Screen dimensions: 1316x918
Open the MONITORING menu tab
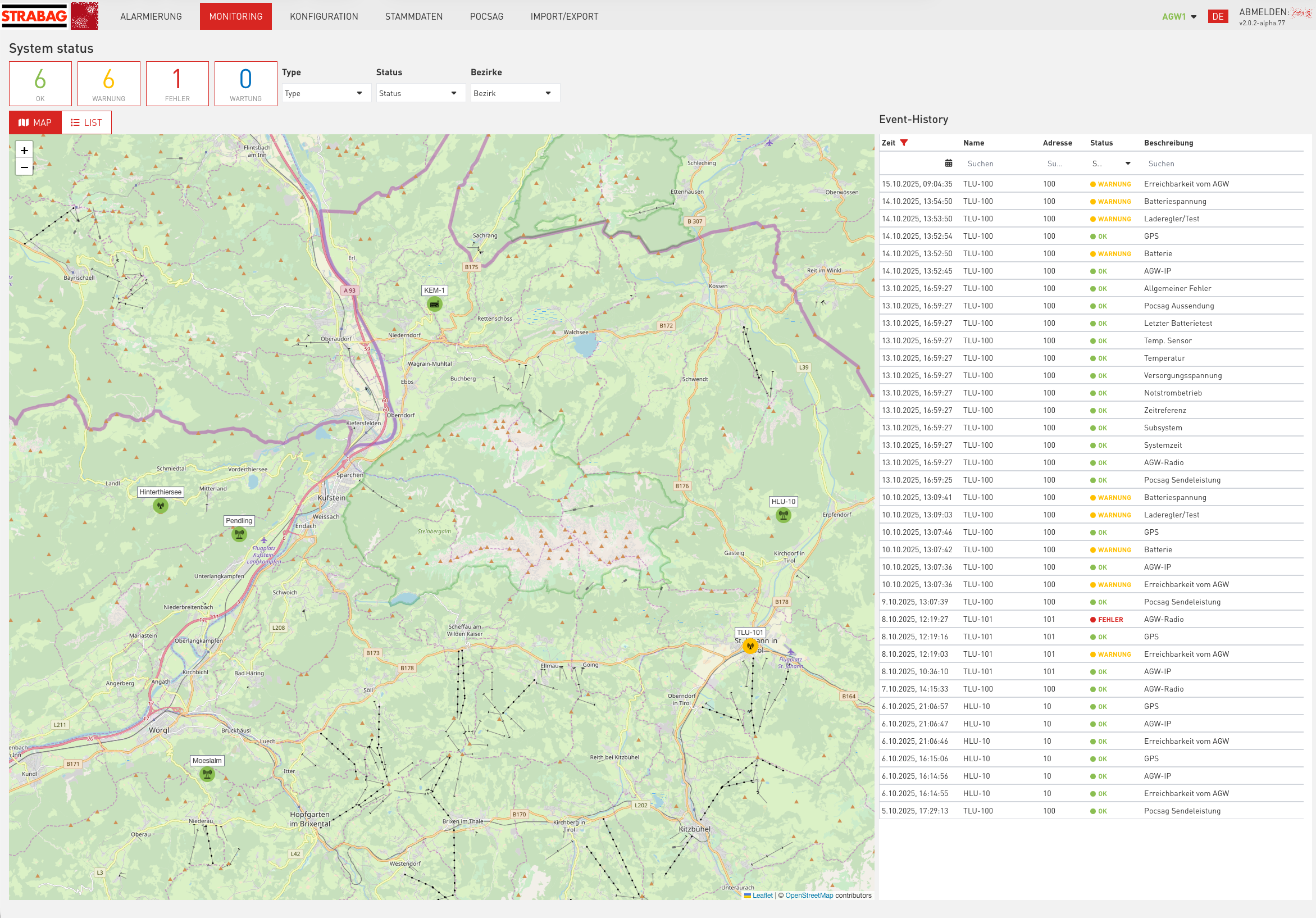click(235, 16)
